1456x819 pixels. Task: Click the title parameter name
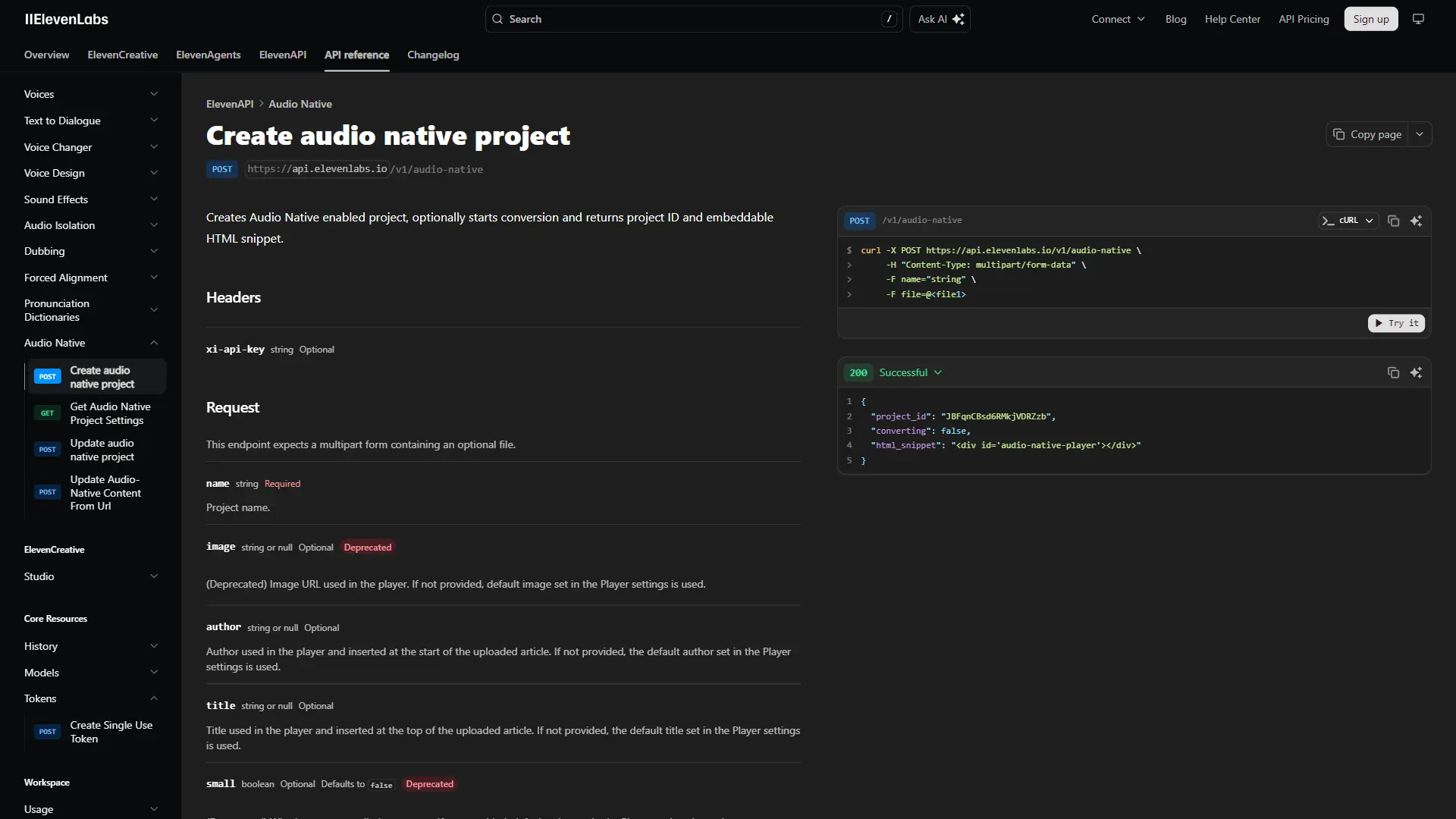(221, 706)
